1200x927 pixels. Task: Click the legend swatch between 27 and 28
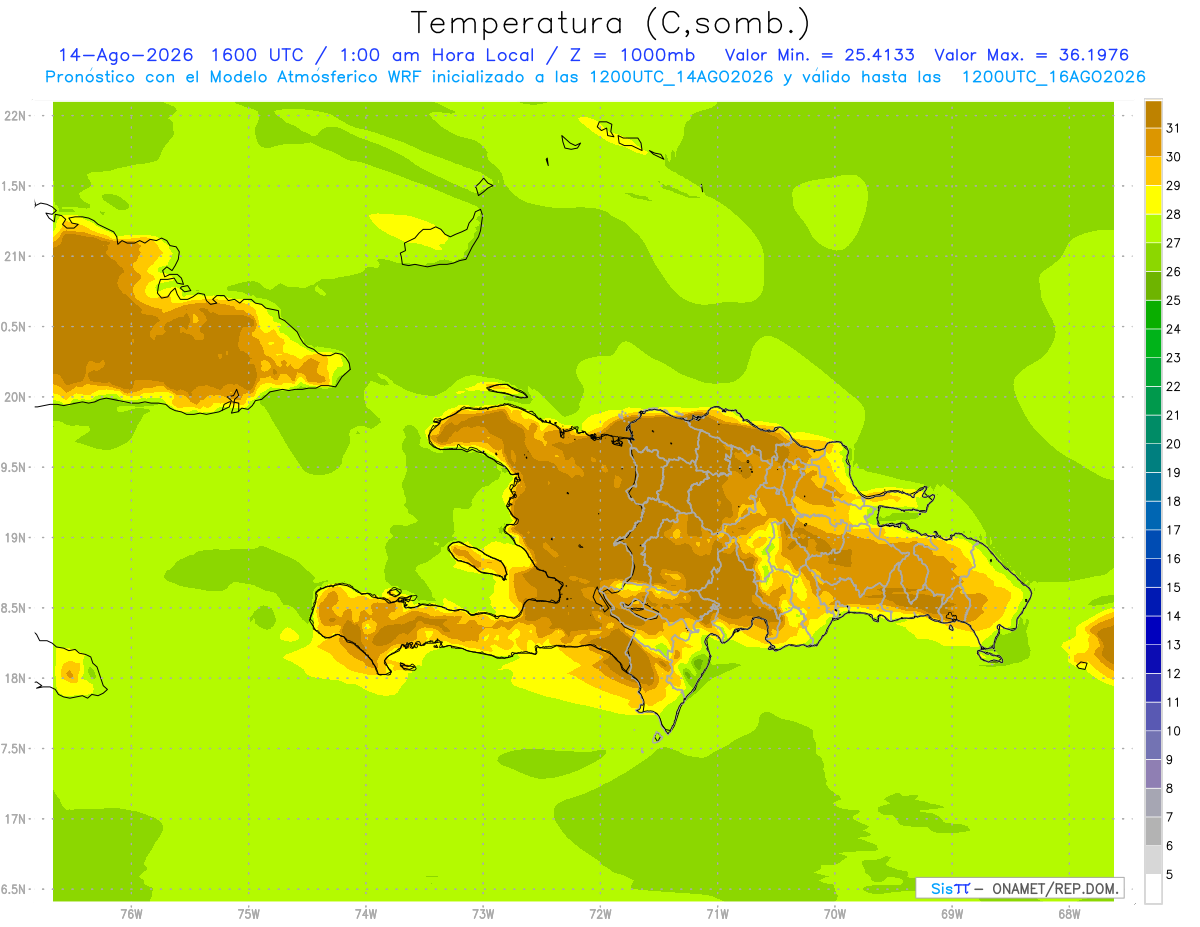point(1153,227)
